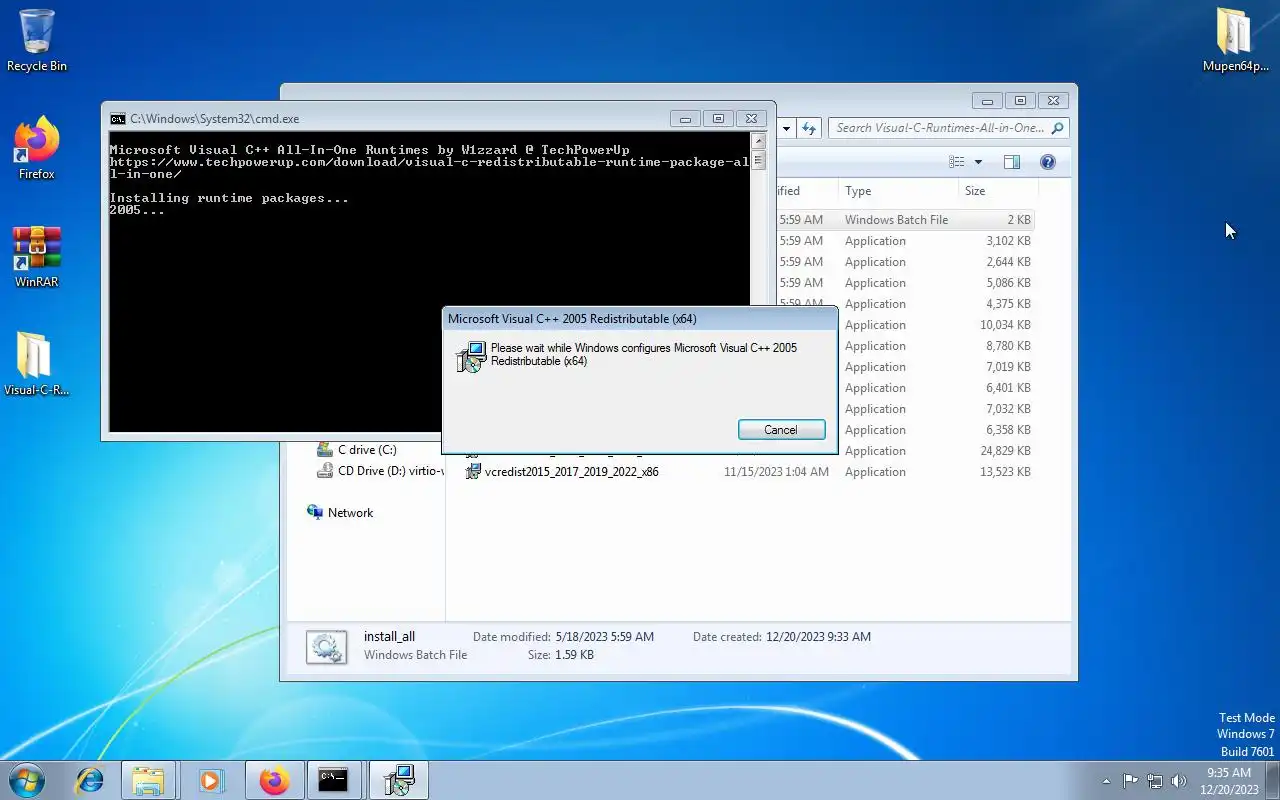This screenshot has width=1280, height=800.
Task: Show hidden tray icons arrow
Action: (x=1106, y=781)
